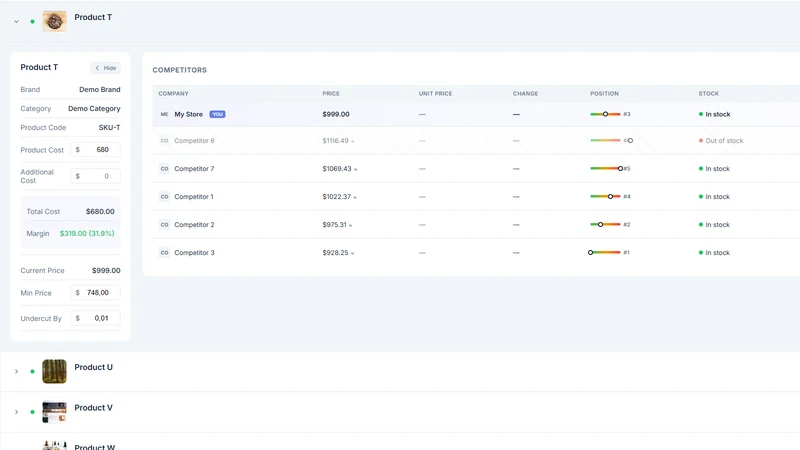Sort by the POSITION column header
The height and width of the screenshot is (450, 800).
click(605, 93)
